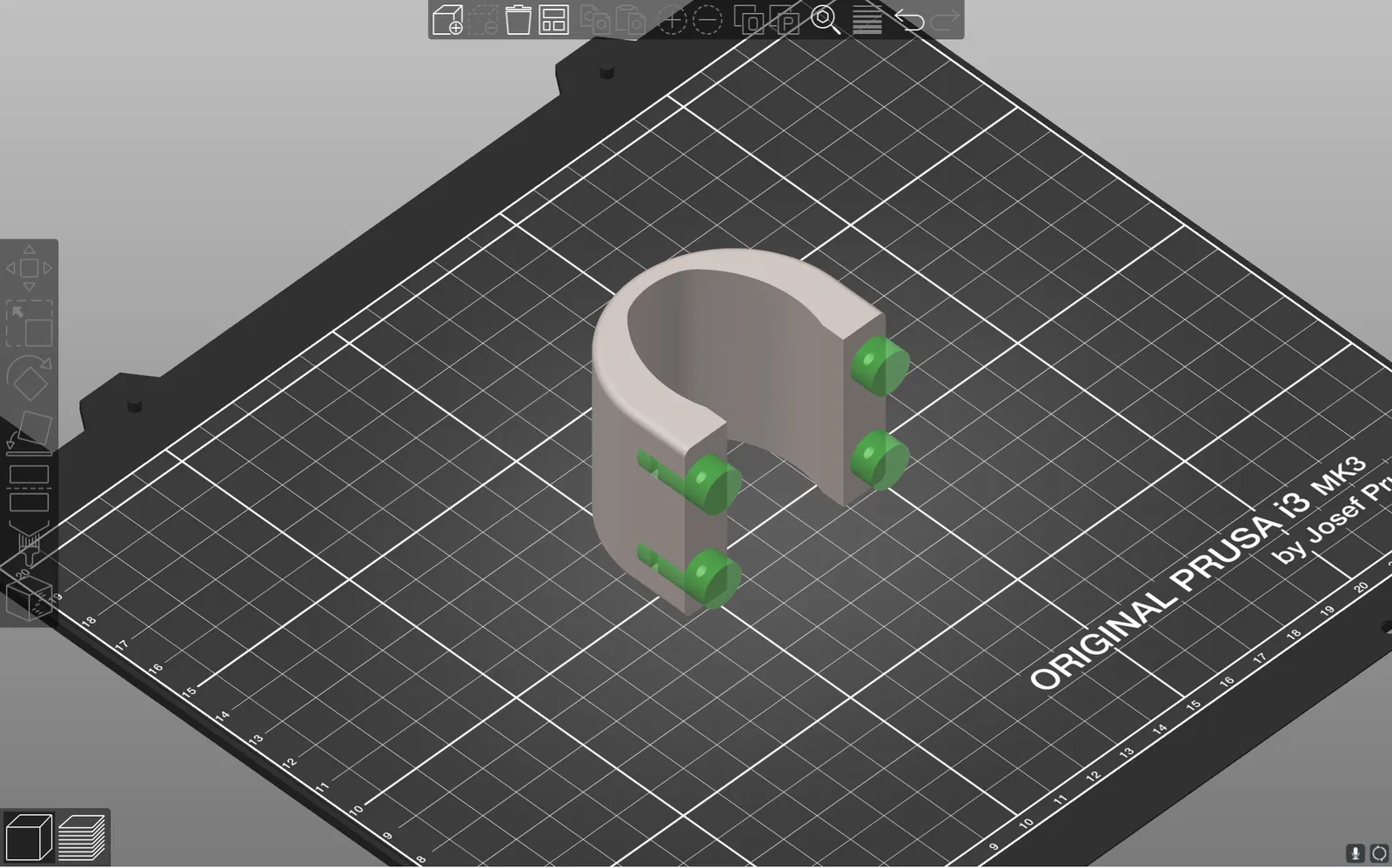1392x868 pixels.
Task: Click the lowest green cylinder on front arm
Action: [x=713, y=578]
